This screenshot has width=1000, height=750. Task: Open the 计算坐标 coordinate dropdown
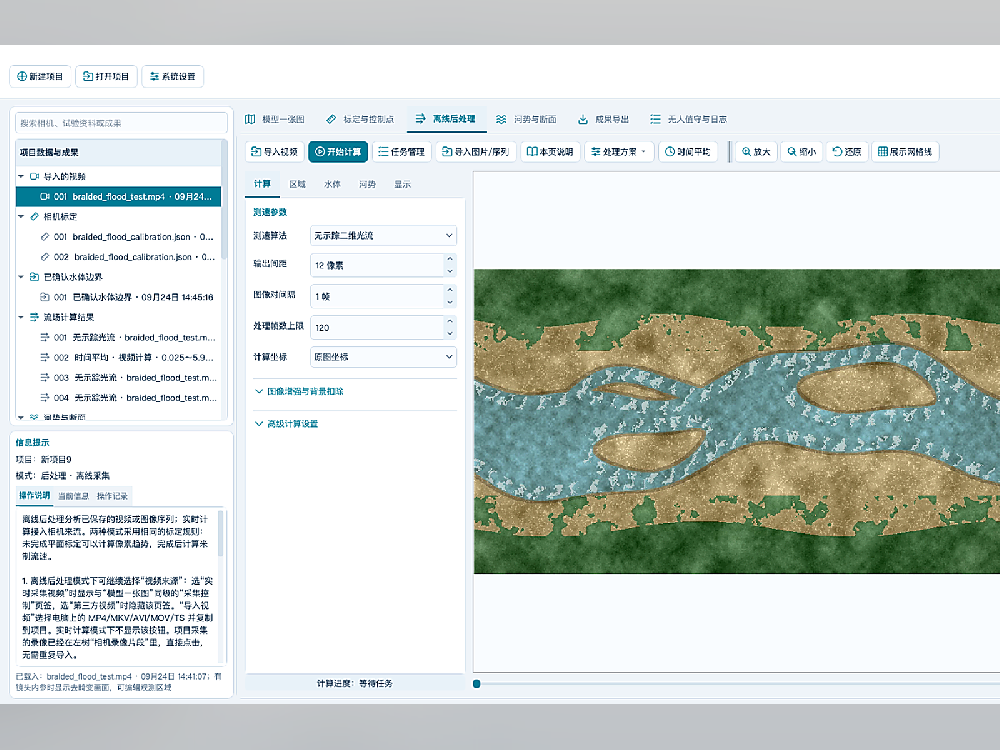(x=383, y=357)
